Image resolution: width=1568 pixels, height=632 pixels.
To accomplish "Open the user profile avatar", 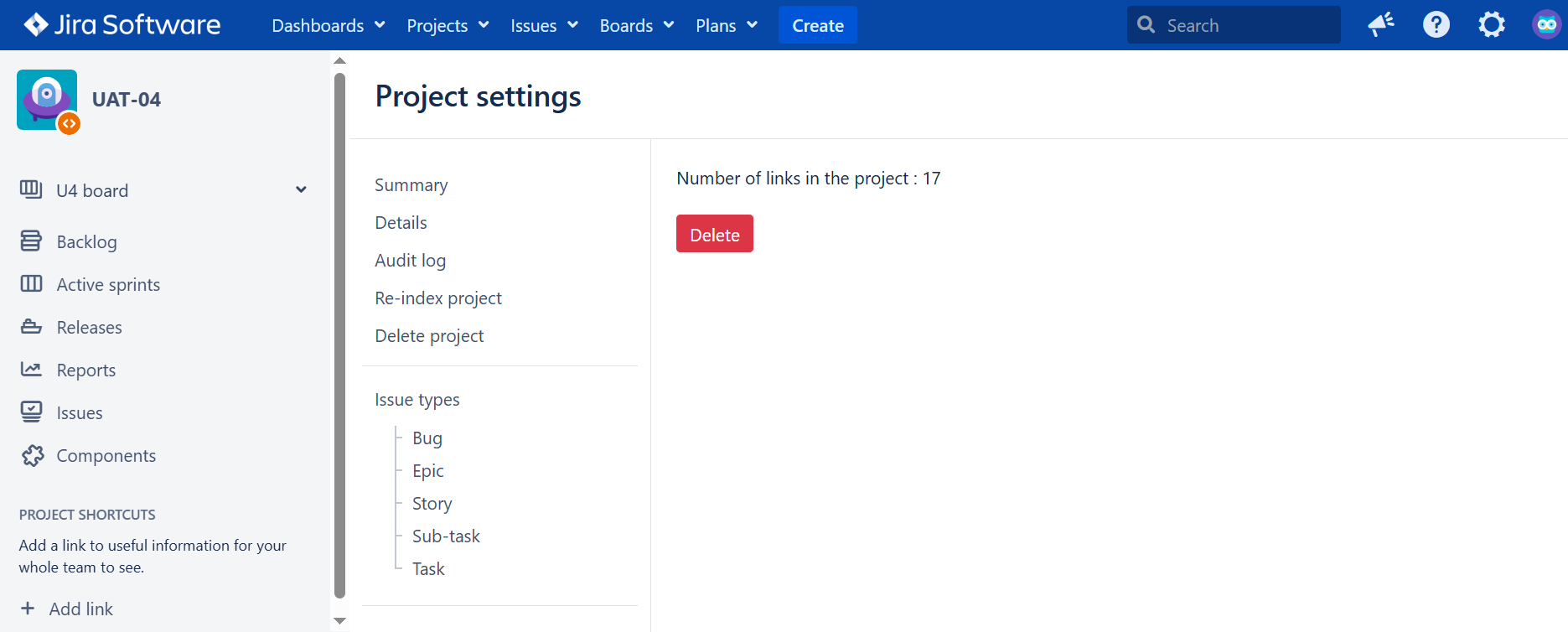I will pos(1546,25).
